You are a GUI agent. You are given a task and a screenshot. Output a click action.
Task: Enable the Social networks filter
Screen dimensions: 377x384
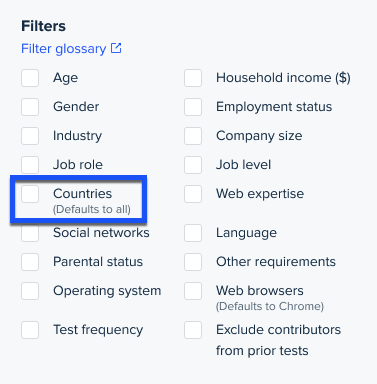(x=30, y=233)
